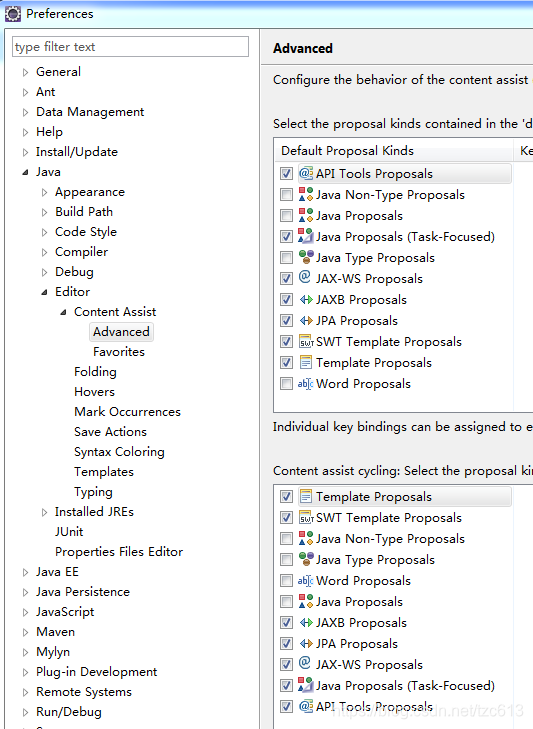Uncheck Template Proposals in cycling list

(x=286, y=497)
